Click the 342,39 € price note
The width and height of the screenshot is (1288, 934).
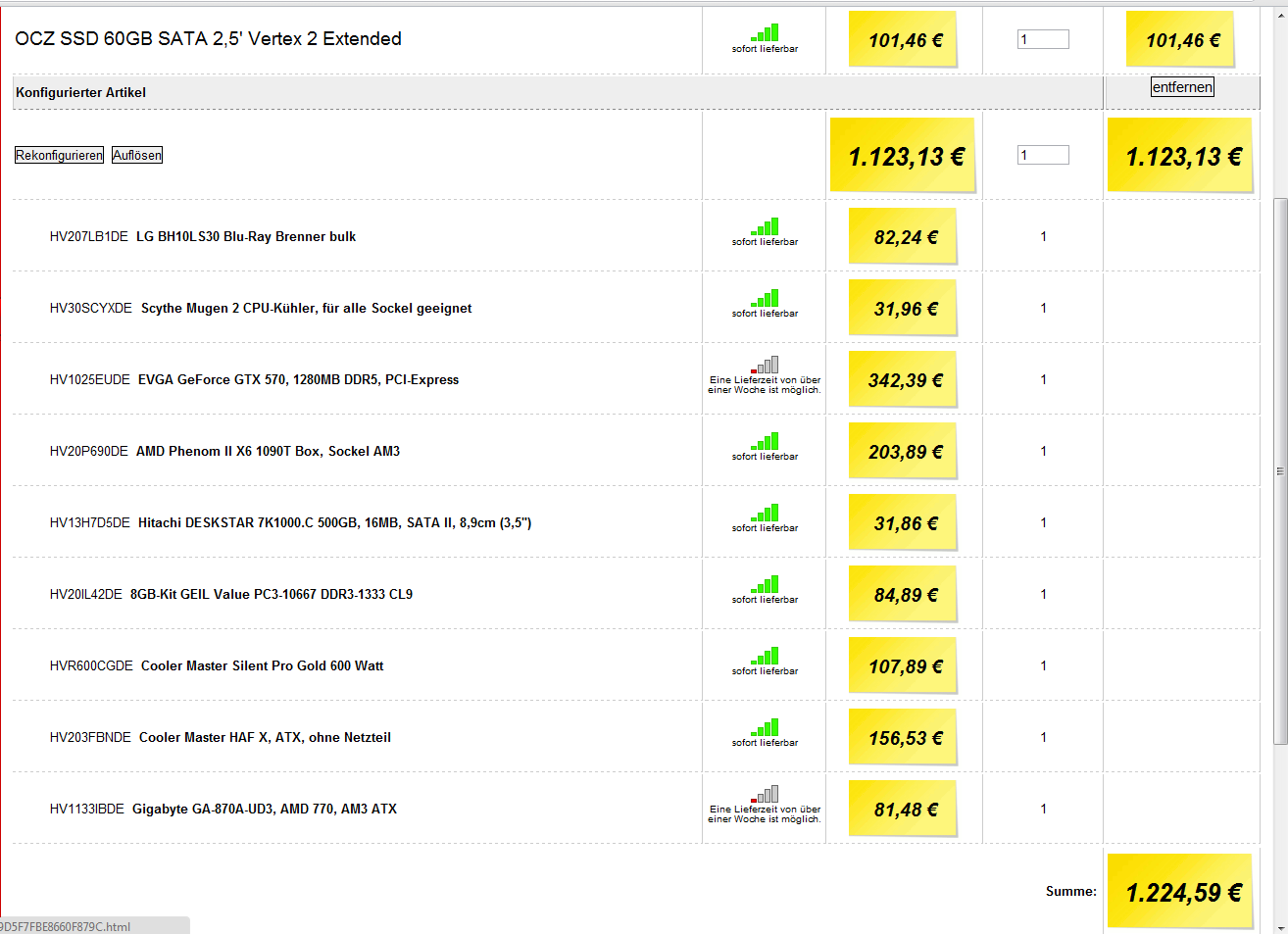(903, 380)
